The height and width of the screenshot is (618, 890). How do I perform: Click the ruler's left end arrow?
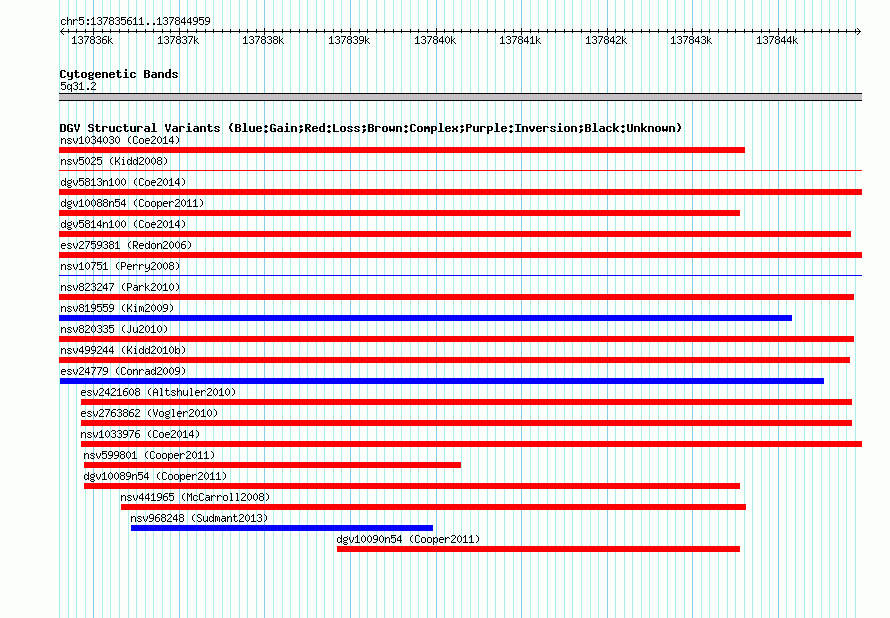(62, 31)
